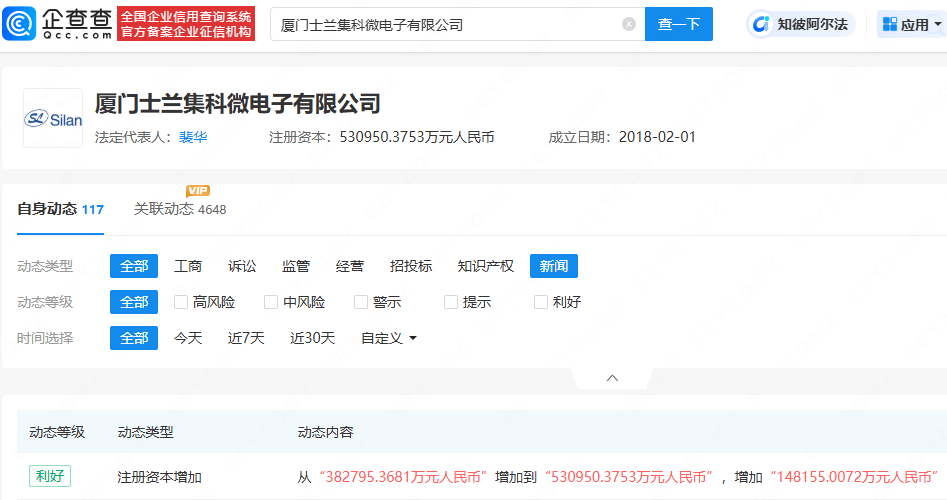
Task: Click the 利好 tag in the table row
Action: [50, 476]
